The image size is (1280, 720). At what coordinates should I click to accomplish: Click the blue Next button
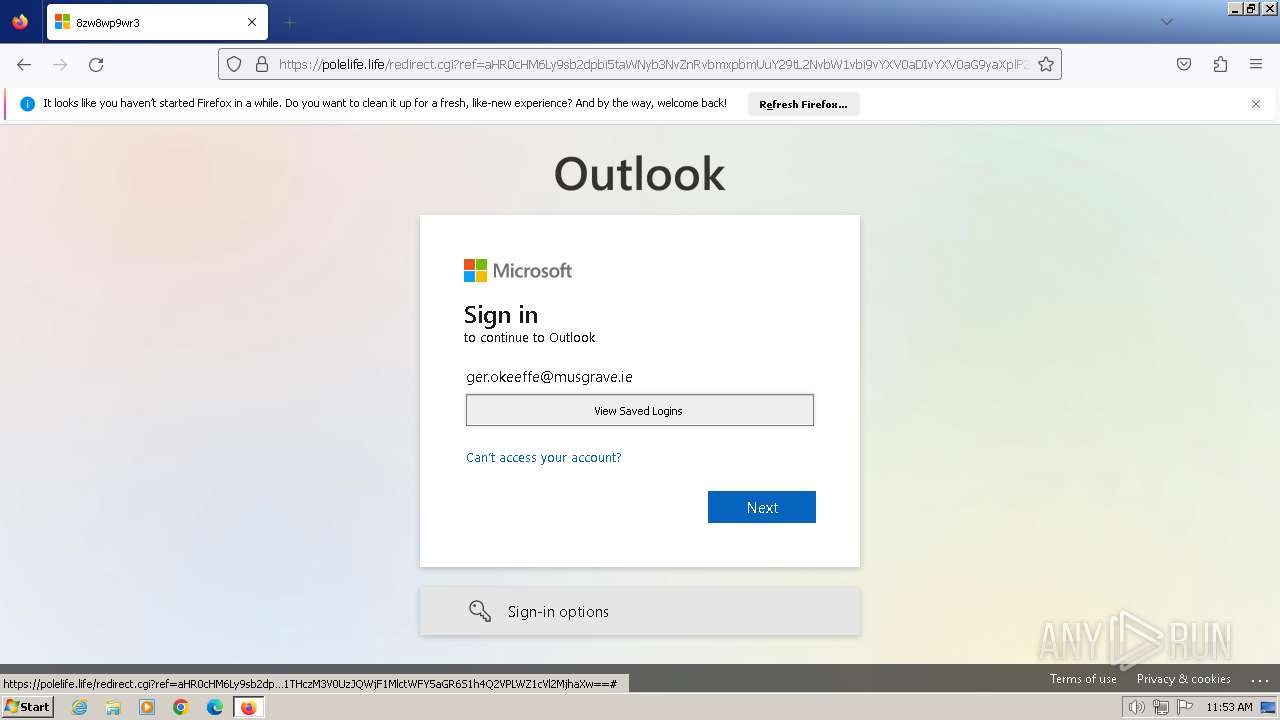(762, 507)
